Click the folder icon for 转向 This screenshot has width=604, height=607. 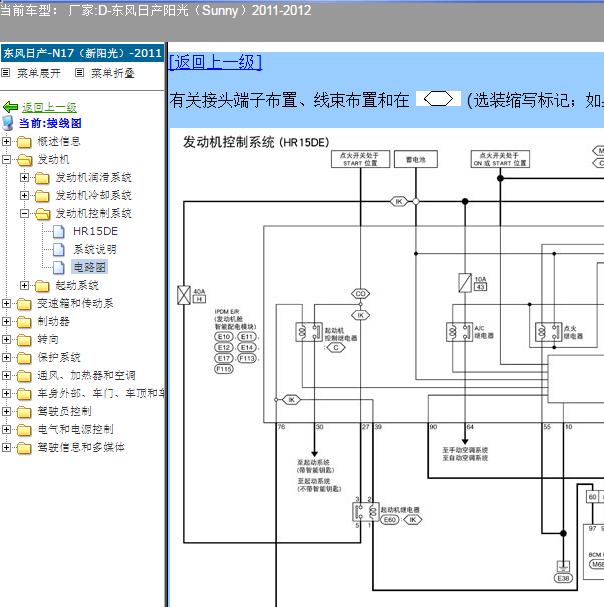tap(24, 340)
